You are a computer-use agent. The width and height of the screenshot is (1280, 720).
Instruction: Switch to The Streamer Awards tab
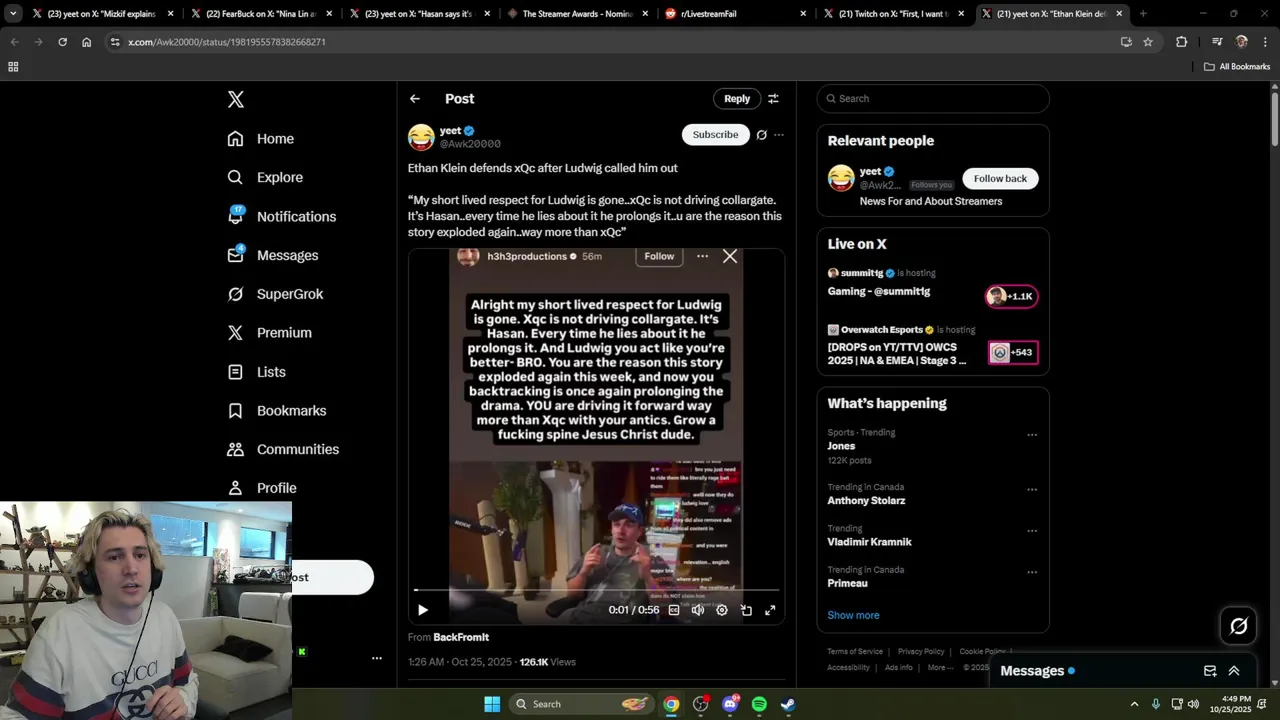(577, 14)
